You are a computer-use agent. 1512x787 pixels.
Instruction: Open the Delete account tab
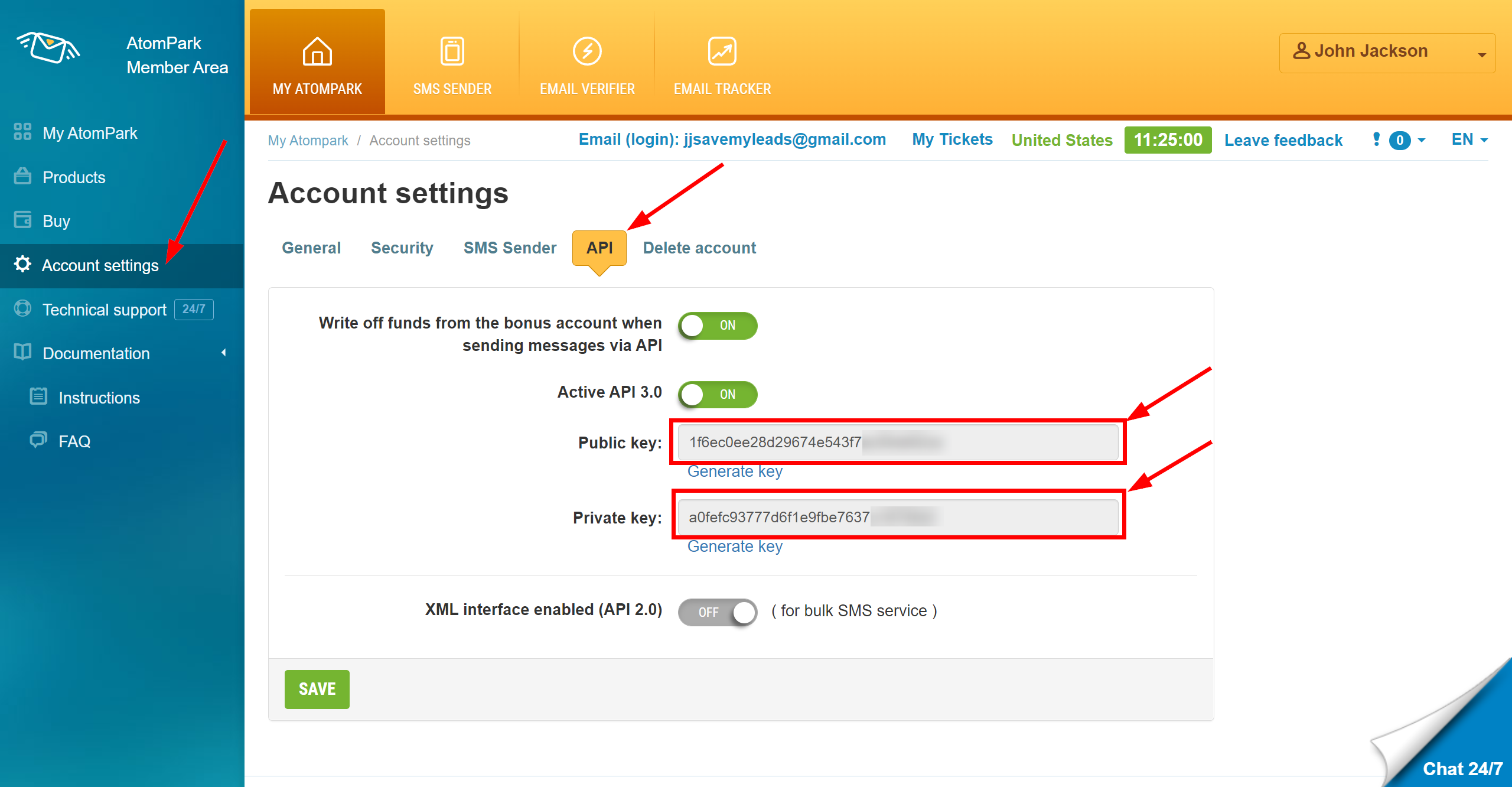(x=699, y=248)
